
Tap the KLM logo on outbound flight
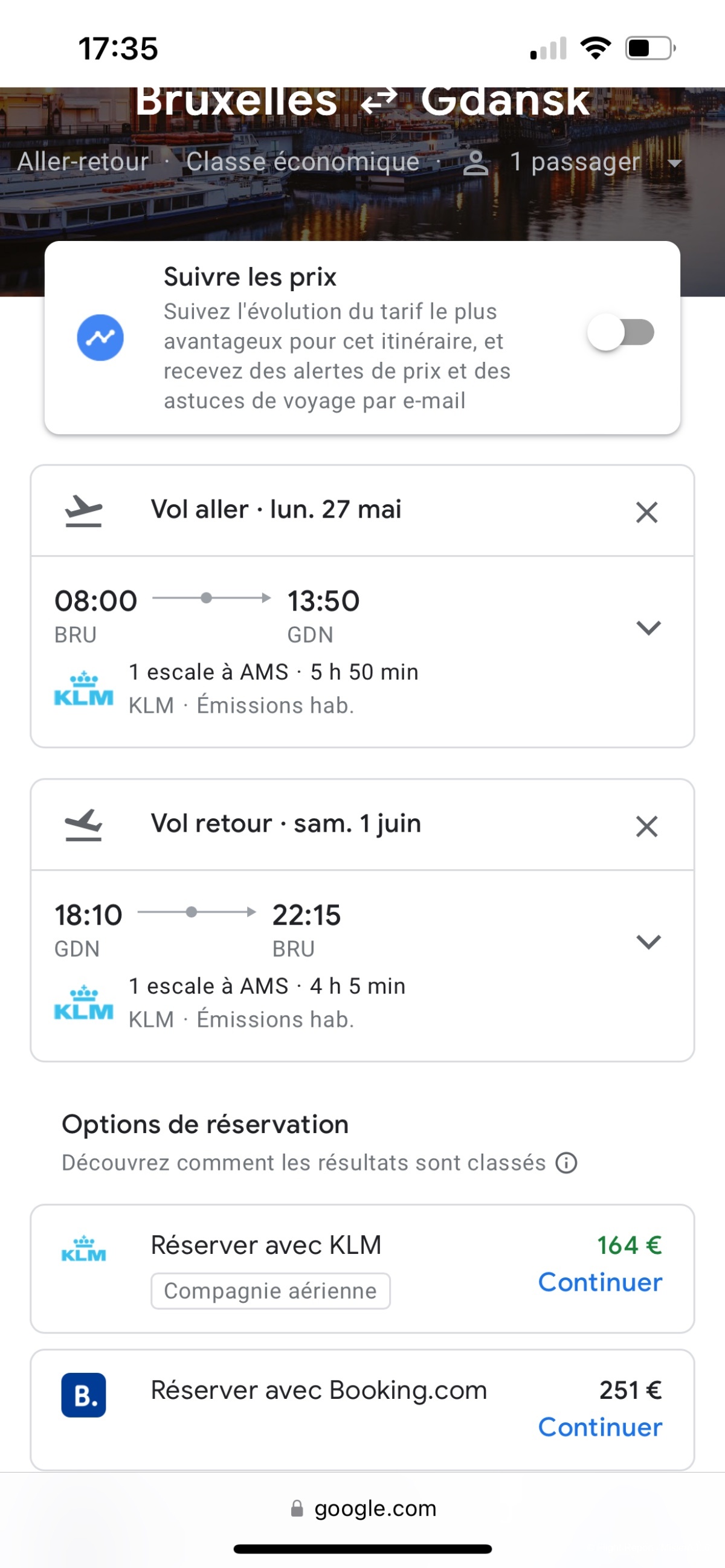pyautogui.click(x=84, y=689)
